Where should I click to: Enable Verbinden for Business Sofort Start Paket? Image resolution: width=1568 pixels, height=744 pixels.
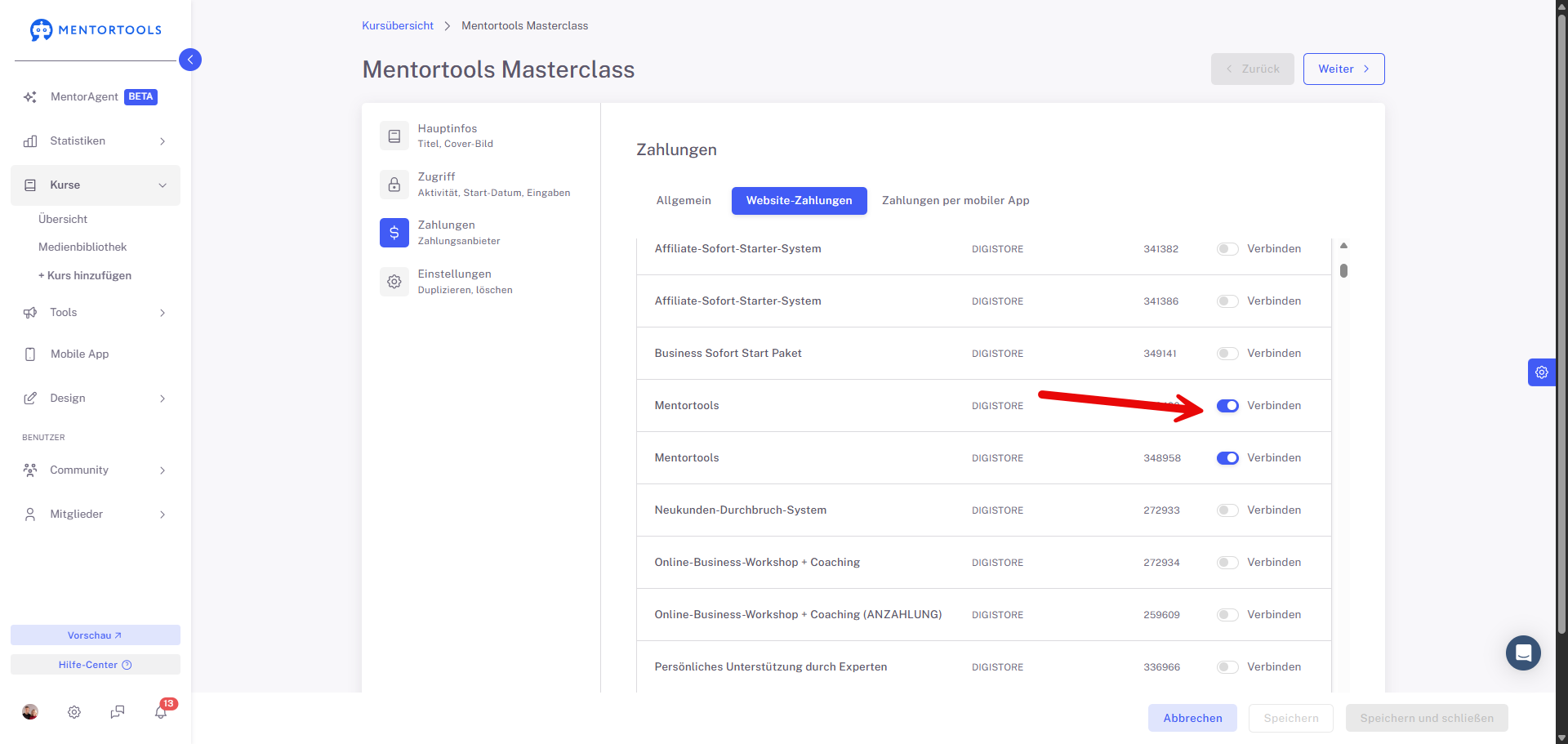click(x=1227, y=354)
